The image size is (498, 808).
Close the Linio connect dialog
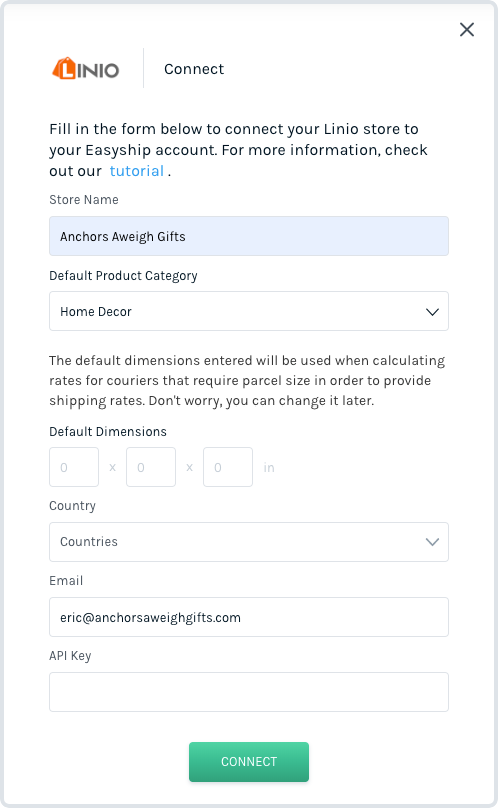click(x=467, y=29)
